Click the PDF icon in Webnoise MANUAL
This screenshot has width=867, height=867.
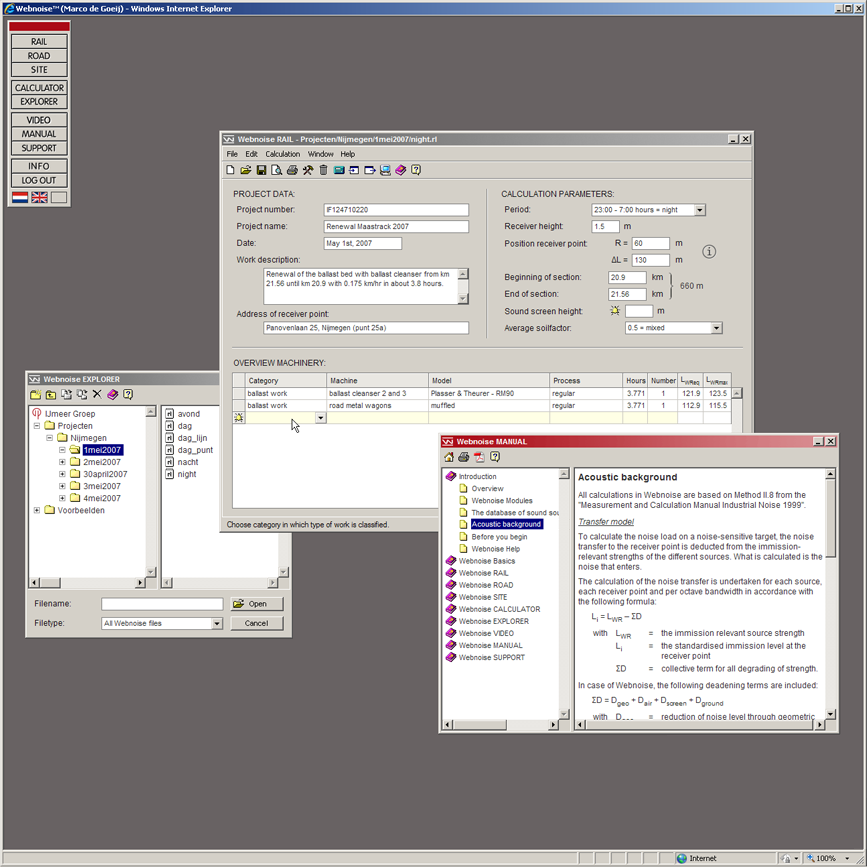pyautogui.click(x=479, y=457)
